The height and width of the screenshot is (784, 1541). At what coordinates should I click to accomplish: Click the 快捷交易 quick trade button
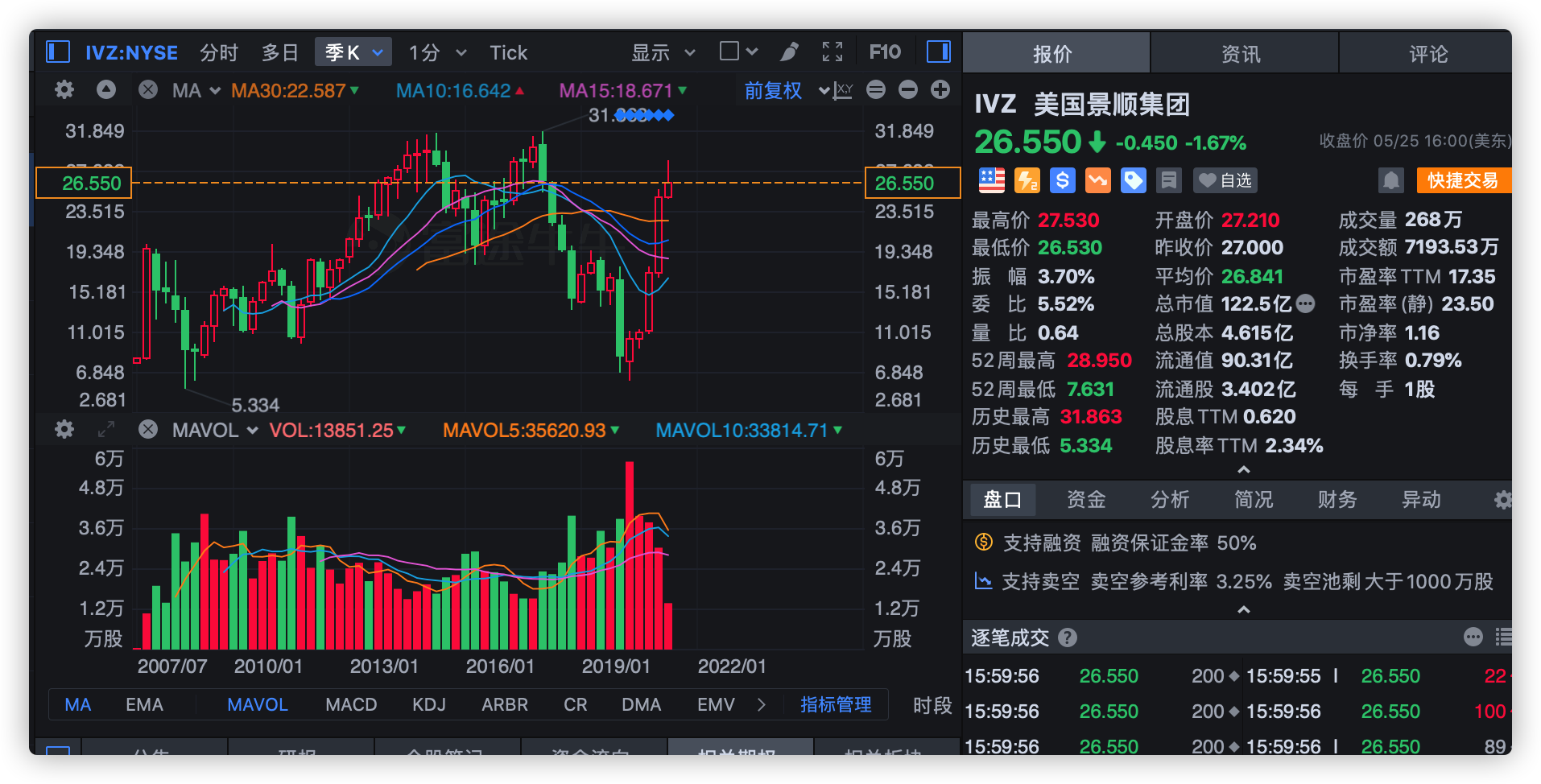pyautogui.click(x=1463, y=180)
